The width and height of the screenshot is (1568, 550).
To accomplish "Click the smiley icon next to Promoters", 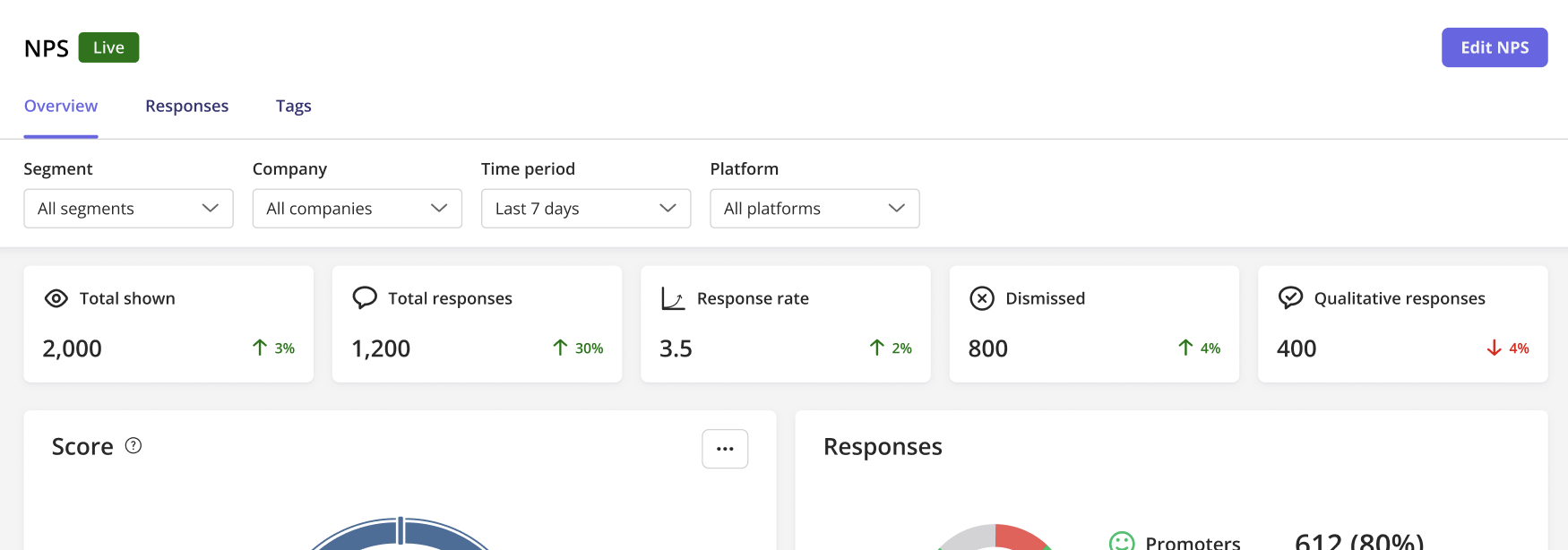I will 1122,542.
